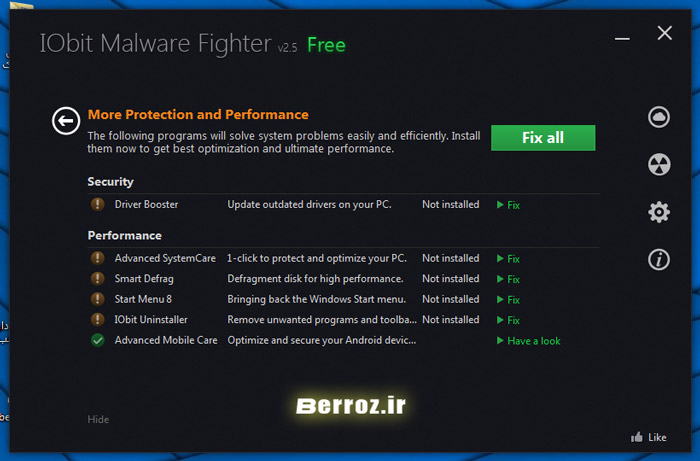Click the Hide link at bottom
The width and height of the screenshot is (700, 461).
coord(98,419)
